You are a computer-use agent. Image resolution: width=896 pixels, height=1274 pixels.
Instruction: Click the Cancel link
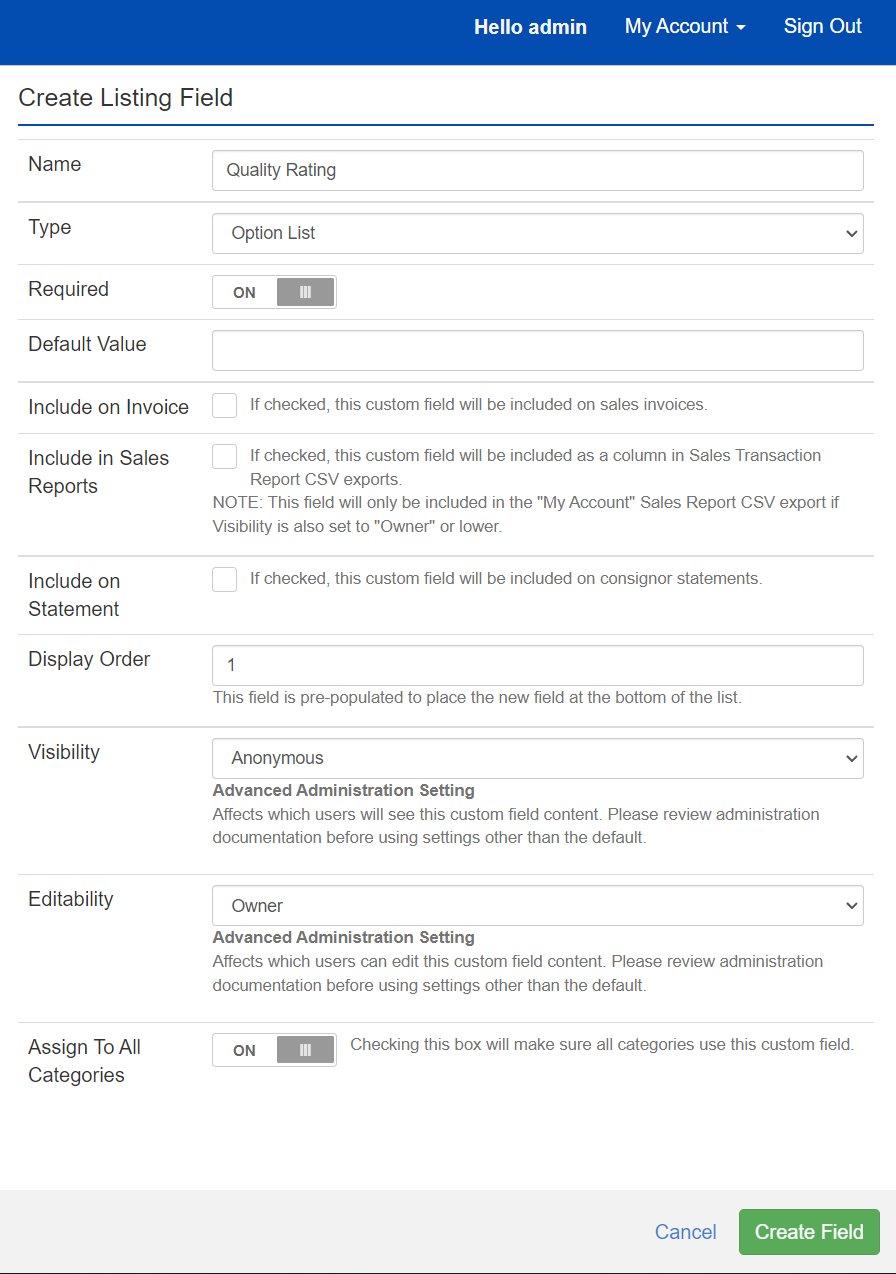685,1231
